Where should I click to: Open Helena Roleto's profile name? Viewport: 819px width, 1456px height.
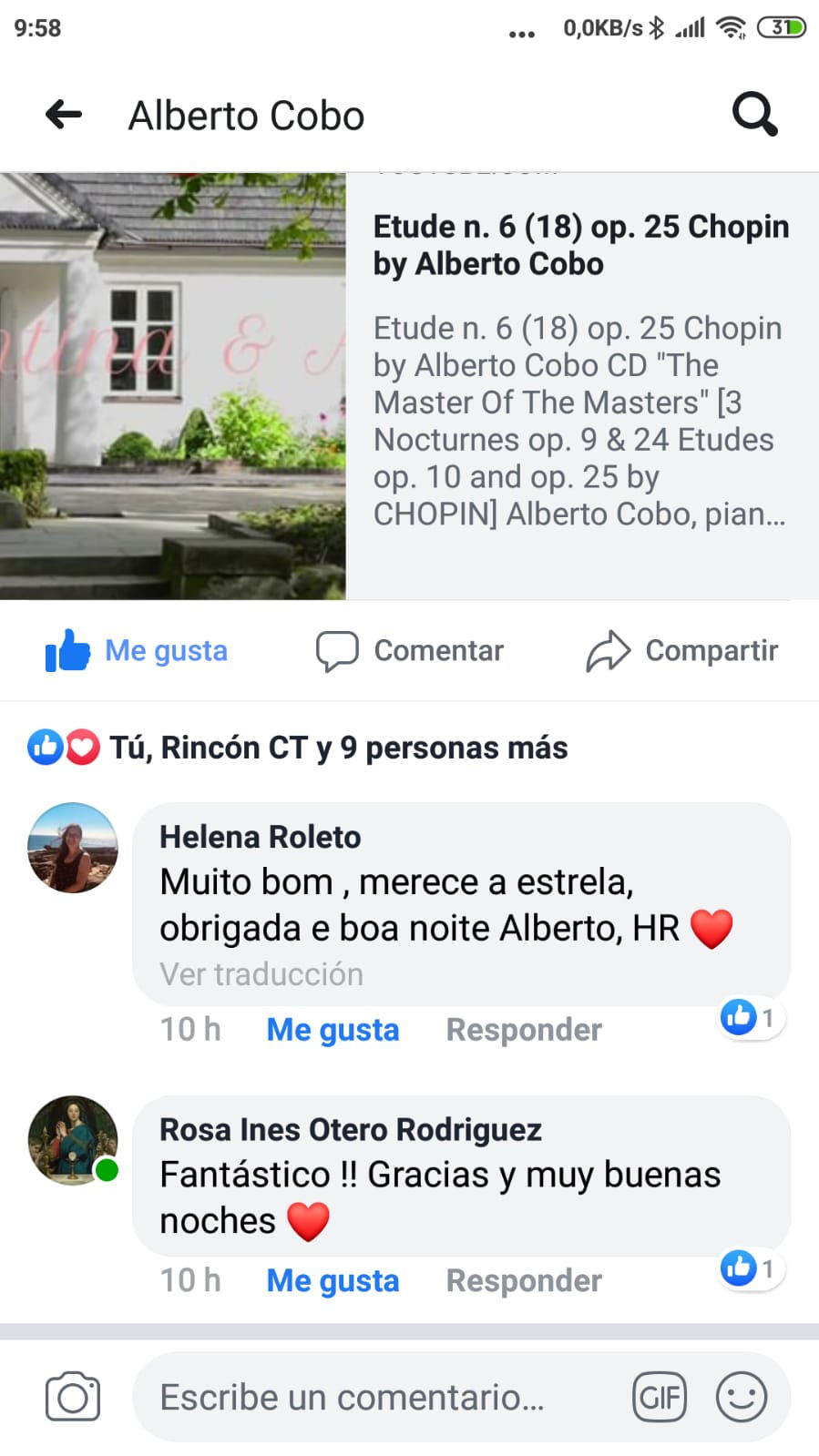[x=261, y=837]
